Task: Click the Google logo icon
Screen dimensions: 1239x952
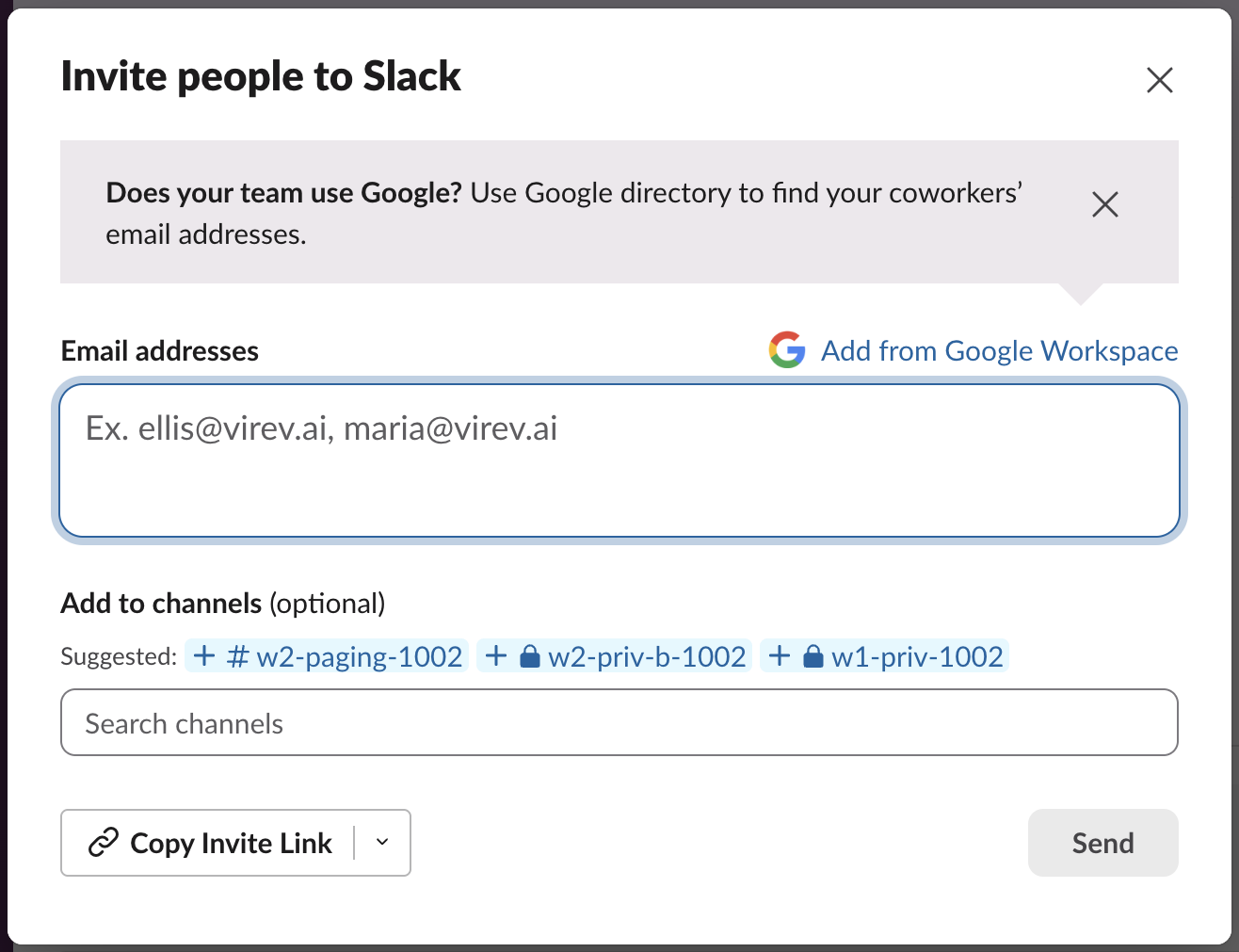Action: tap(787, 350)
